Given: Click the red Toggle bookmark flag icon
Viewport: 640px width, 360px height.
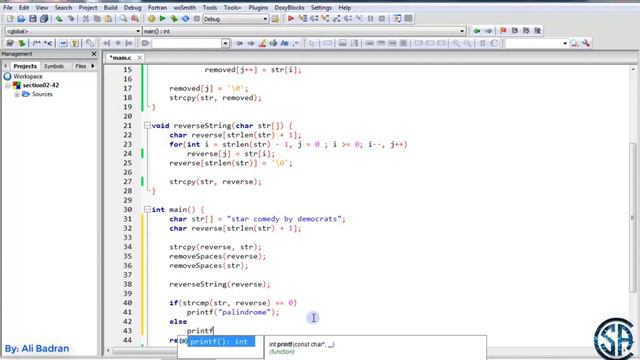Looking at the screenshot, I should 503,31.
